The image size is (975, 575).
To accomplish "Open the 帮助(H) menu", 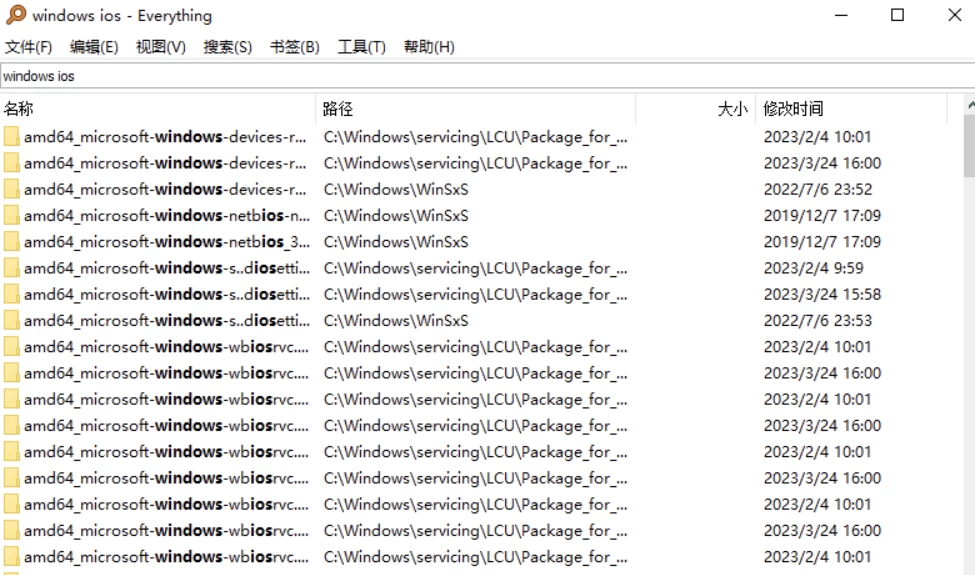I will pos(429,47).
